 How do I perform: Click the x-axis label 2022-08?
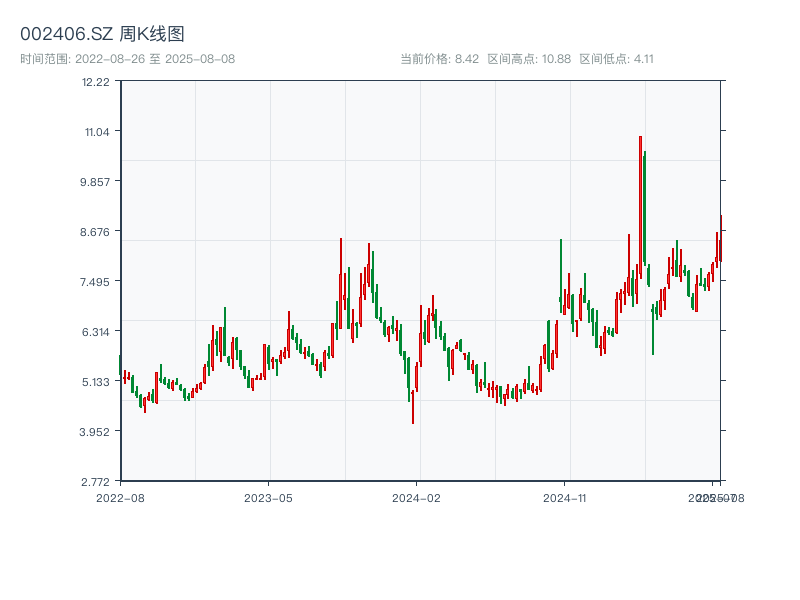tap(120, 498)
